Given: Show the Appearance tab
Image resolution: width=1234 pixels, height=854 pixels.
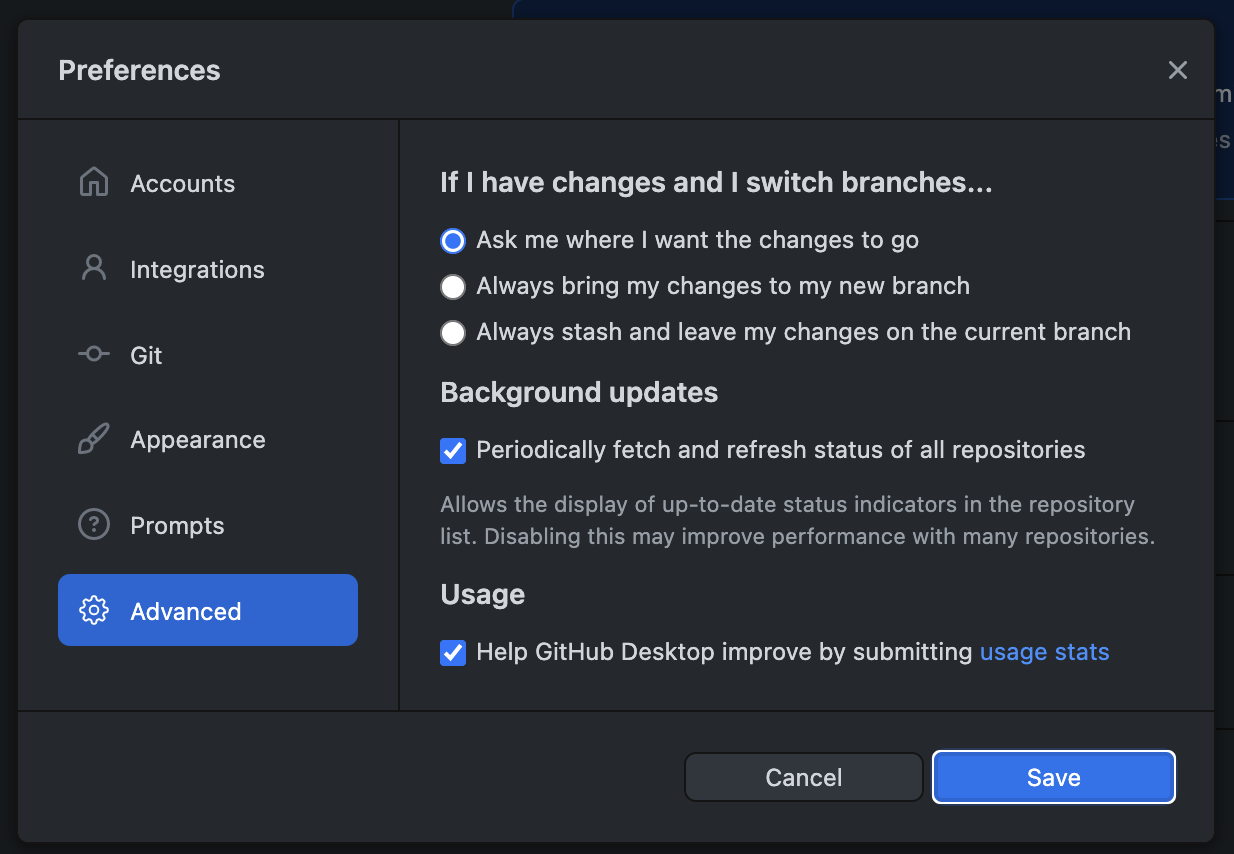Looking at the screenshot, I should pos(208,440).
